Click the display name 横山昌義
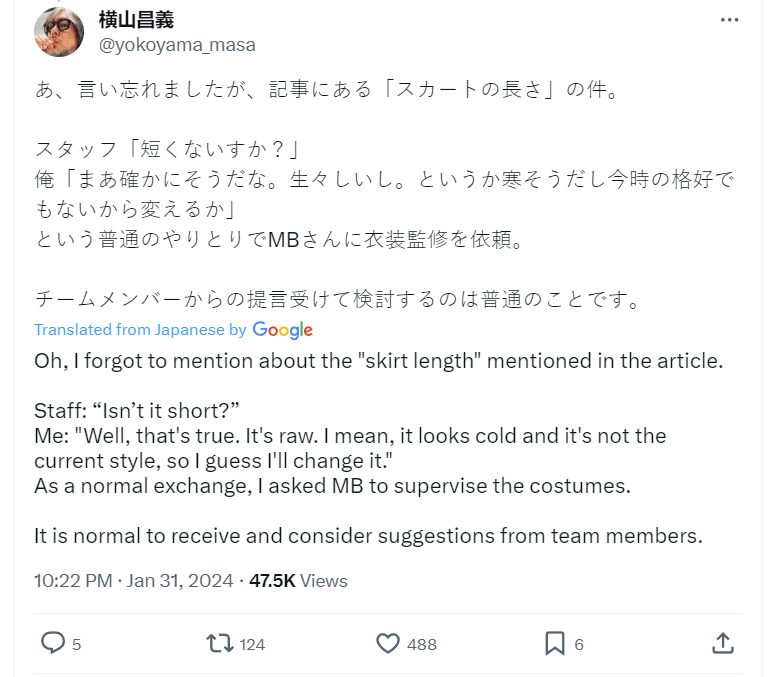The height and width of the screenshot is (677, 767). [136, 20]
